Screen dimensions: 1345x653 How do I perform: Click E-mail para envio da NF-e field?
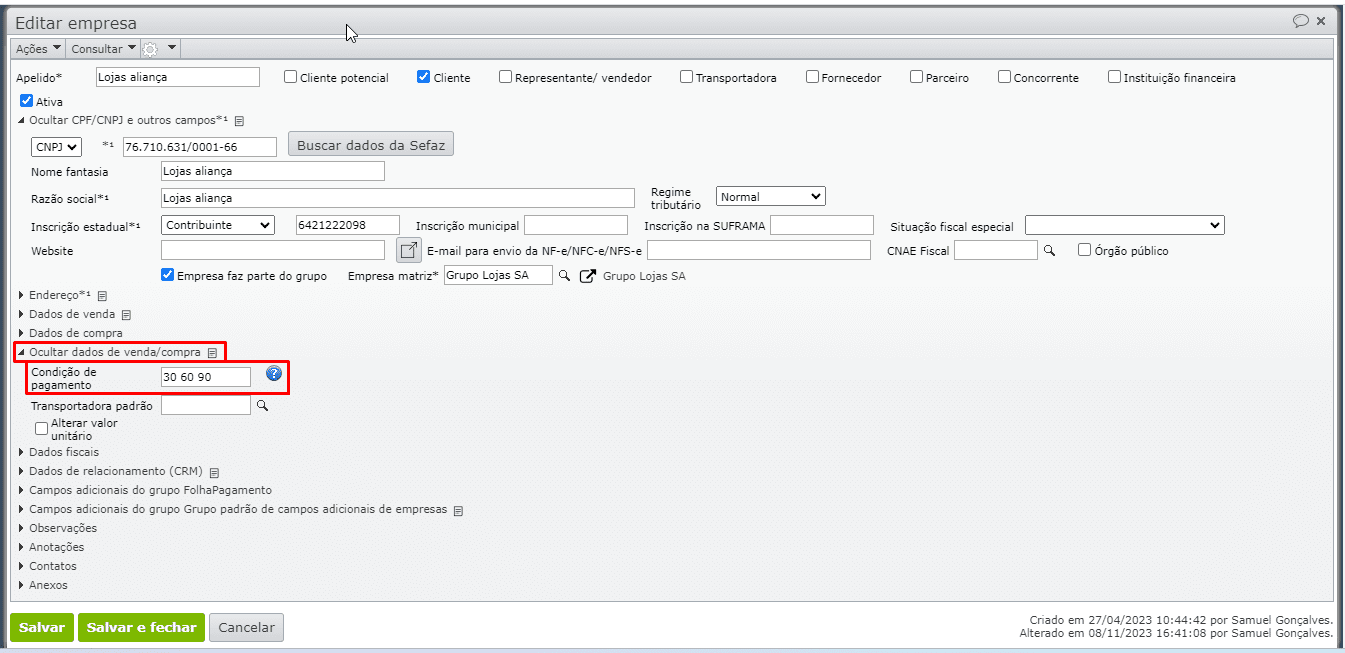click(759, 250)
